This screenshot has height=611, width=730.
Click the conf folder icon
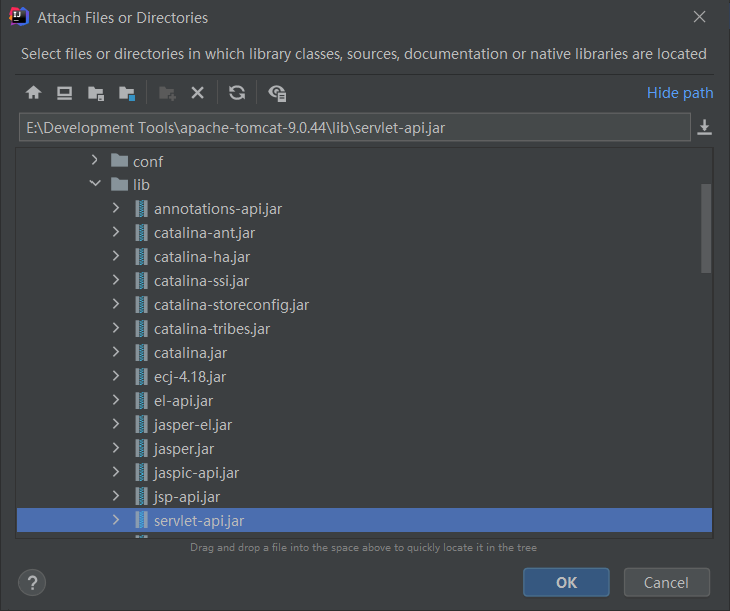(x=120, y=161)
